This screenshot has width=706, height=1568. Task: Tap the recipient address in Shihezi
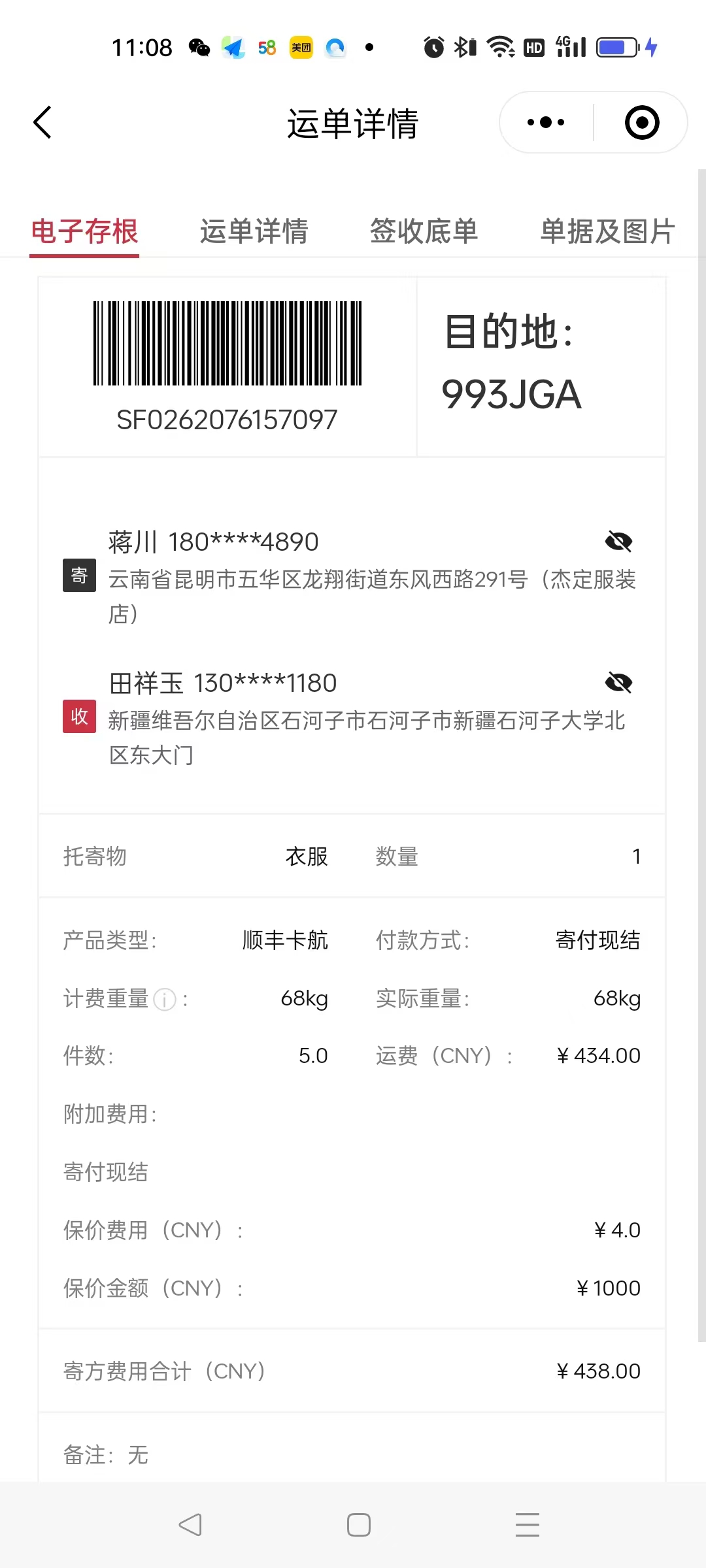(x=366, y=738)
